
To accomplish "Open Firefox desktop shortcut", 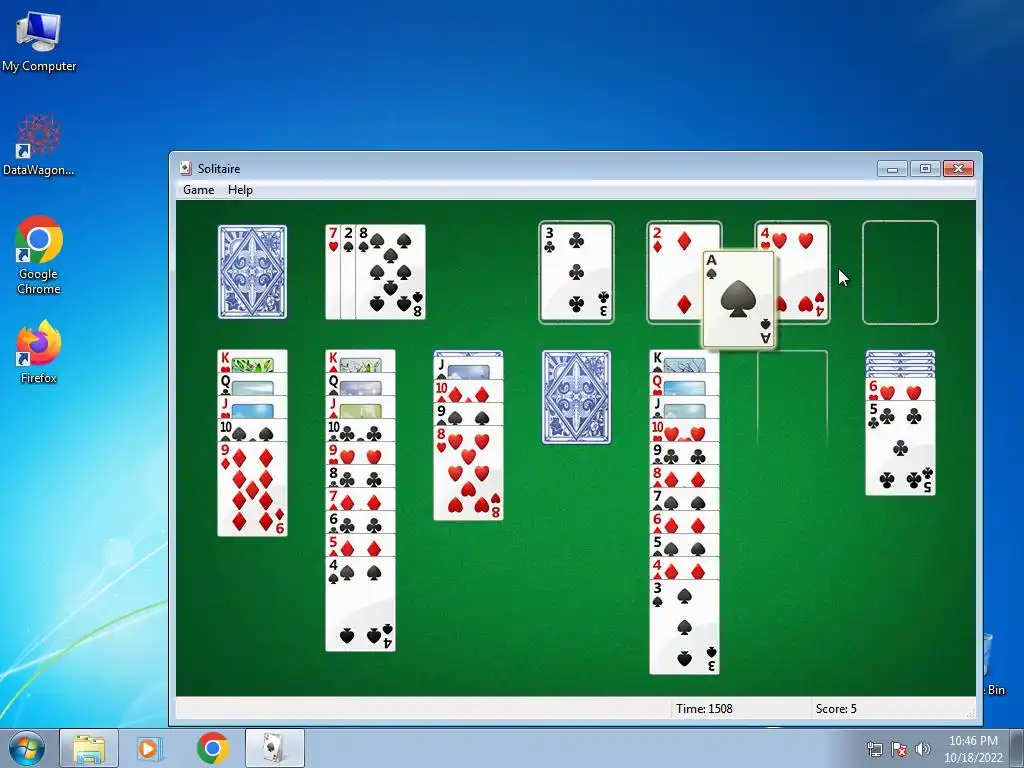I will click(x=39, y=352).
